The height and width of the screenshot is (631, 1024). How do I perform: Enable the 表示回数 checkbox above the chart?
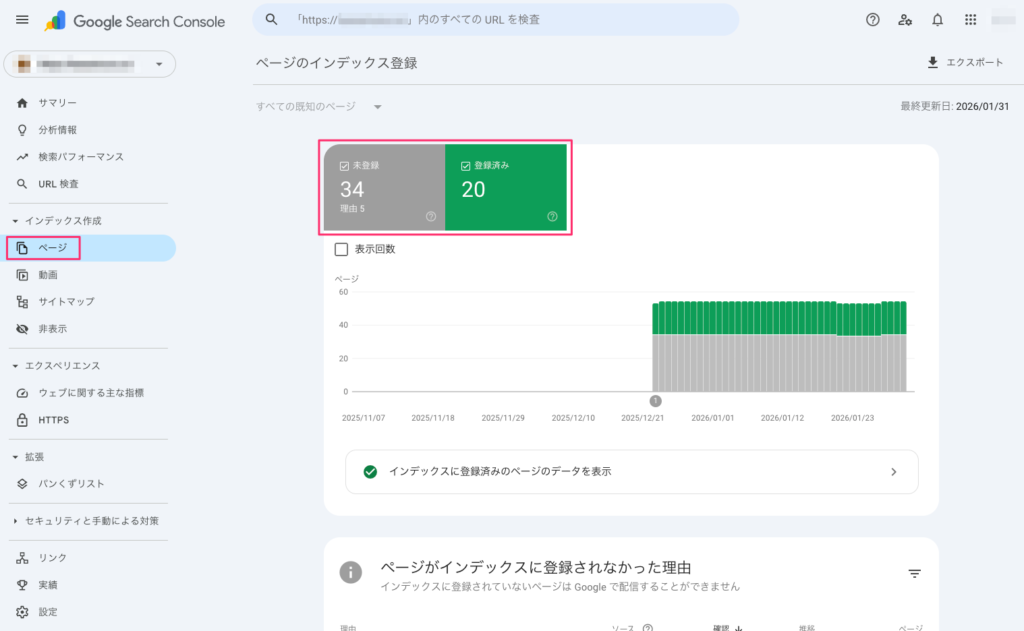(x=342, y=249)
